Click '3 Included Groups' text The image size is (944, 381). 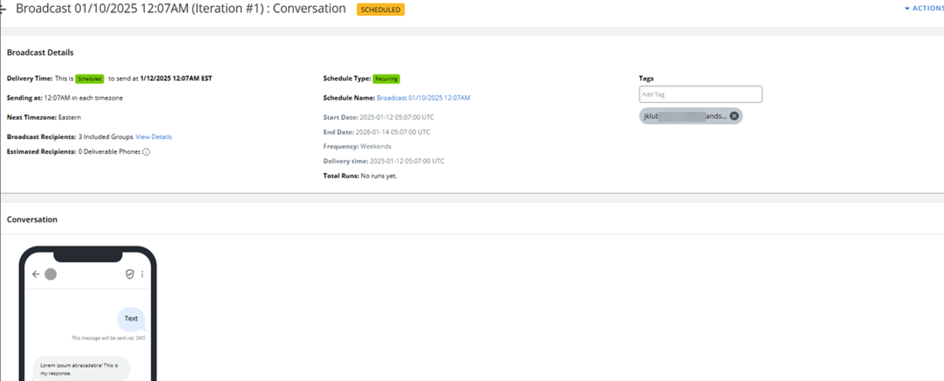click(x=105, y=137)
